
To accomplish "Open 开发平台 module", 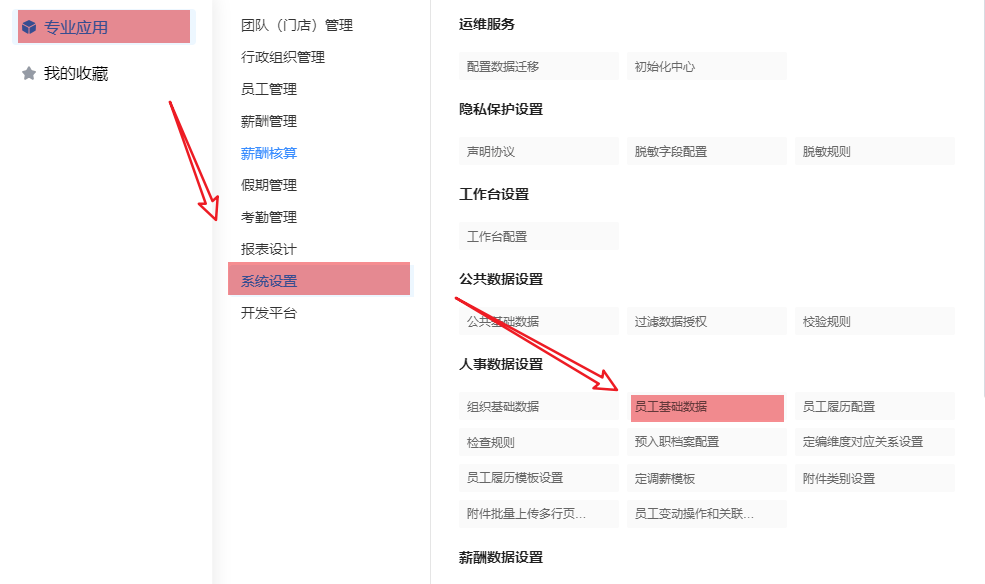I will pos(269,313).
